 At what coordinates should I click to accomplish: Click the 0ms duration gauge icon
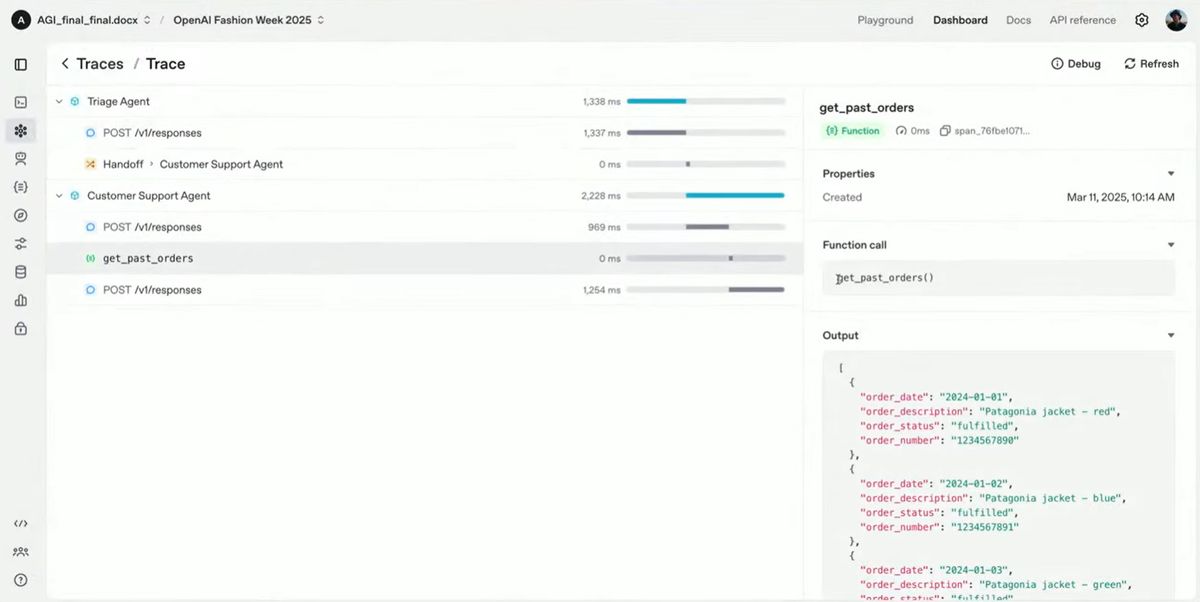coord(901,131)
